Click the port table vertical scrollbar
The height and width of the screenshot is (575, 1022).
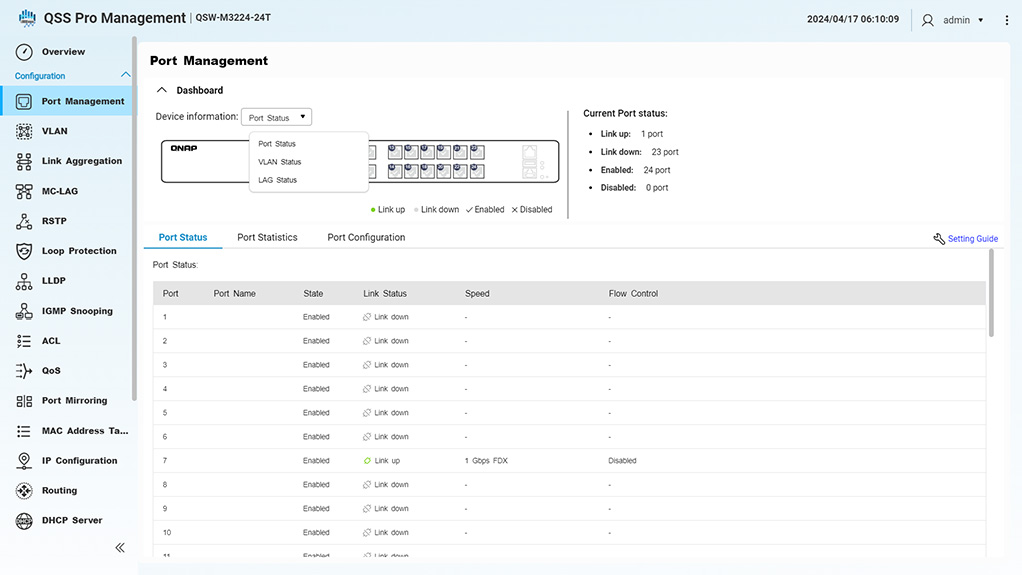(991, 295)
